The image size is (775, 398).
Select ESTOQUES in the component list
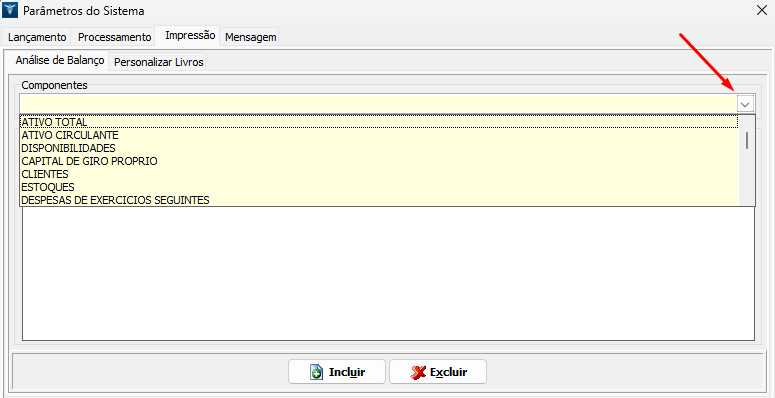(379, 187)
